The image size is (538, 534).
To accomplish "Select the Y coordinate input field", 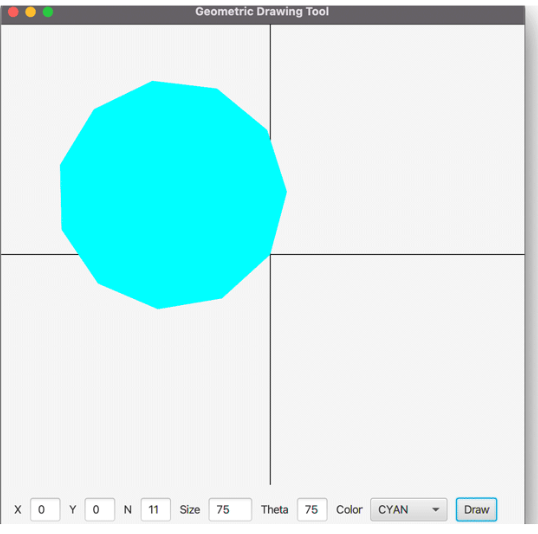I will [100, 509].
